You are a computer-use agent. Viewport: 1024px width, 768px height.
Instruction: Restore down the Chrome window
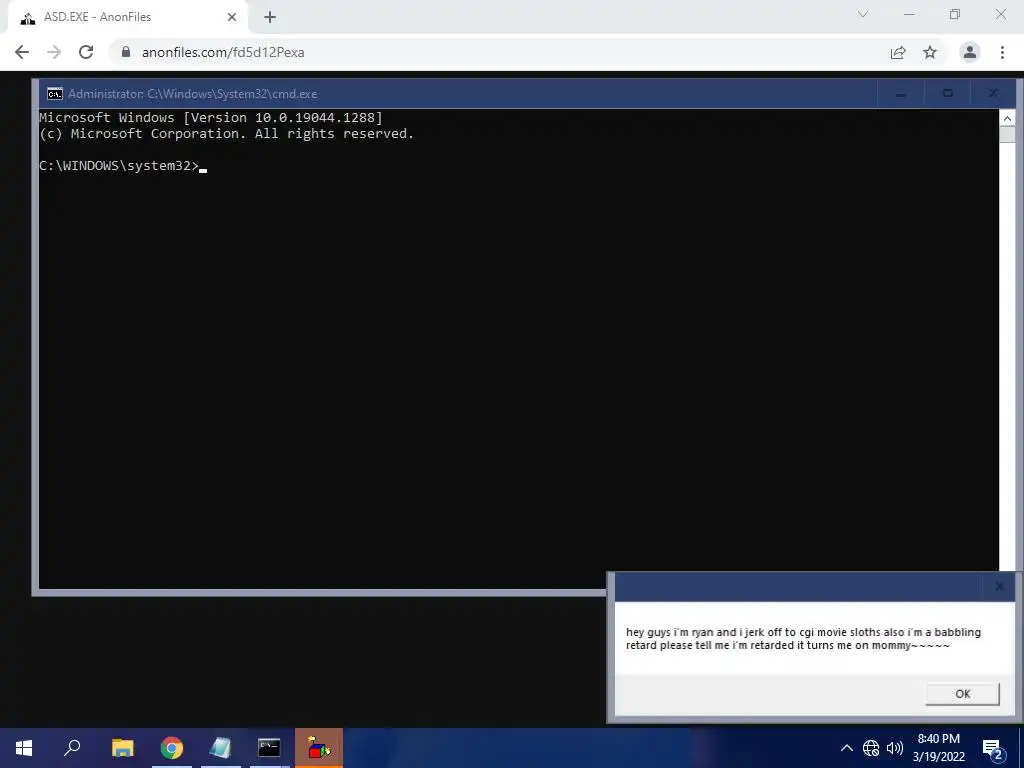pyautogui.click(x=955, y=14)
